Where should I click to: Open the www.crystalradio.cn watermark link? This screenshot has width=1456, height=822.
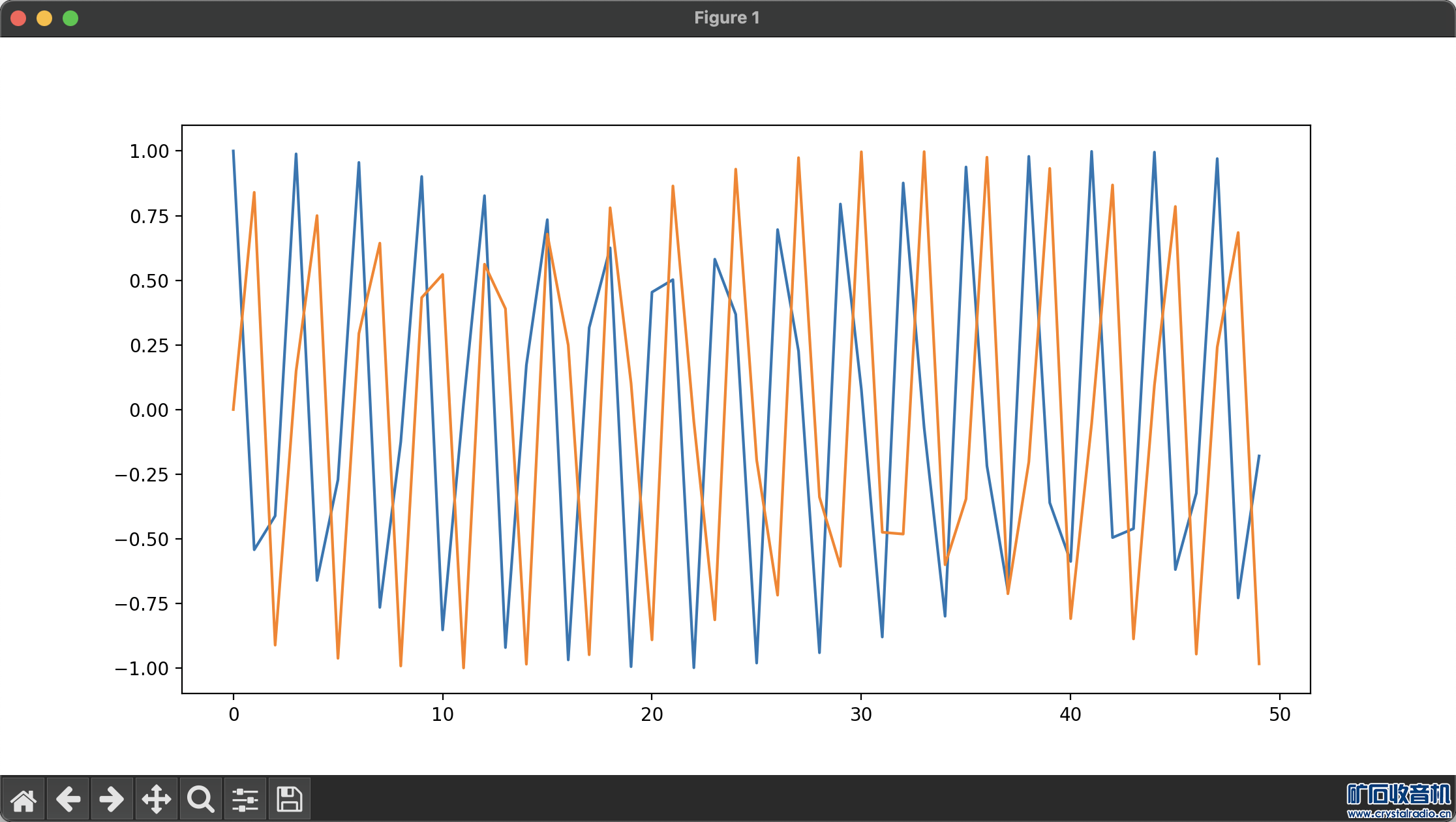tap(1399, 813)
